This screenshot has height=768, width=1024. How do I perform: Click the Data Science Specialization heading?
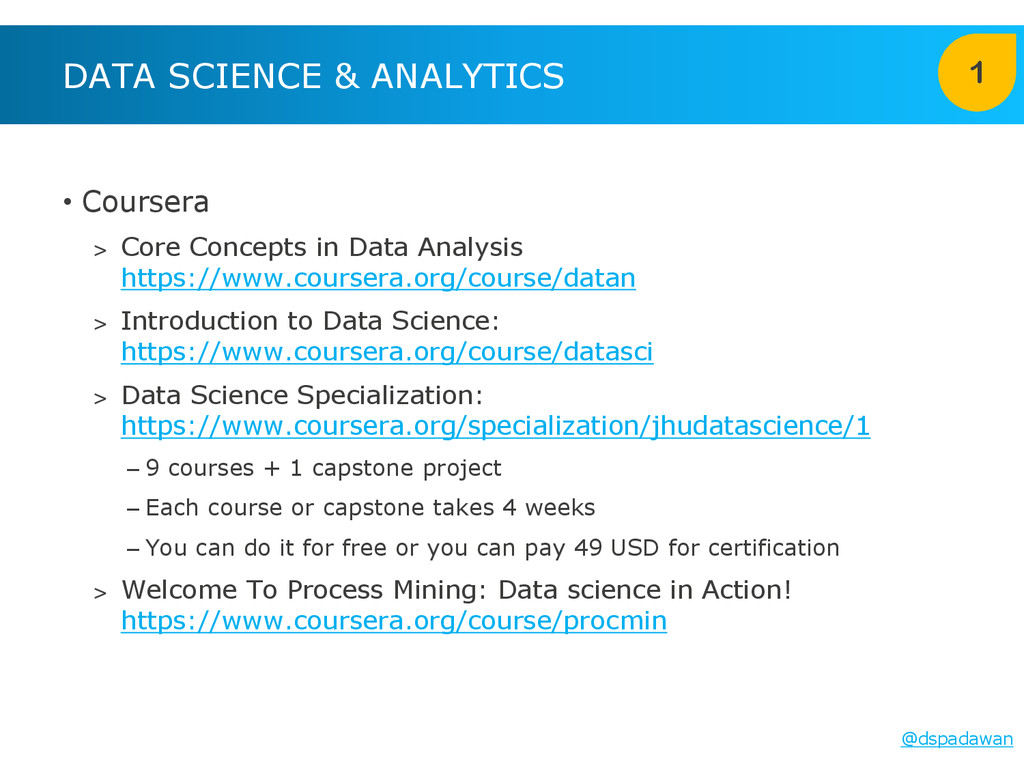[301, 395]
